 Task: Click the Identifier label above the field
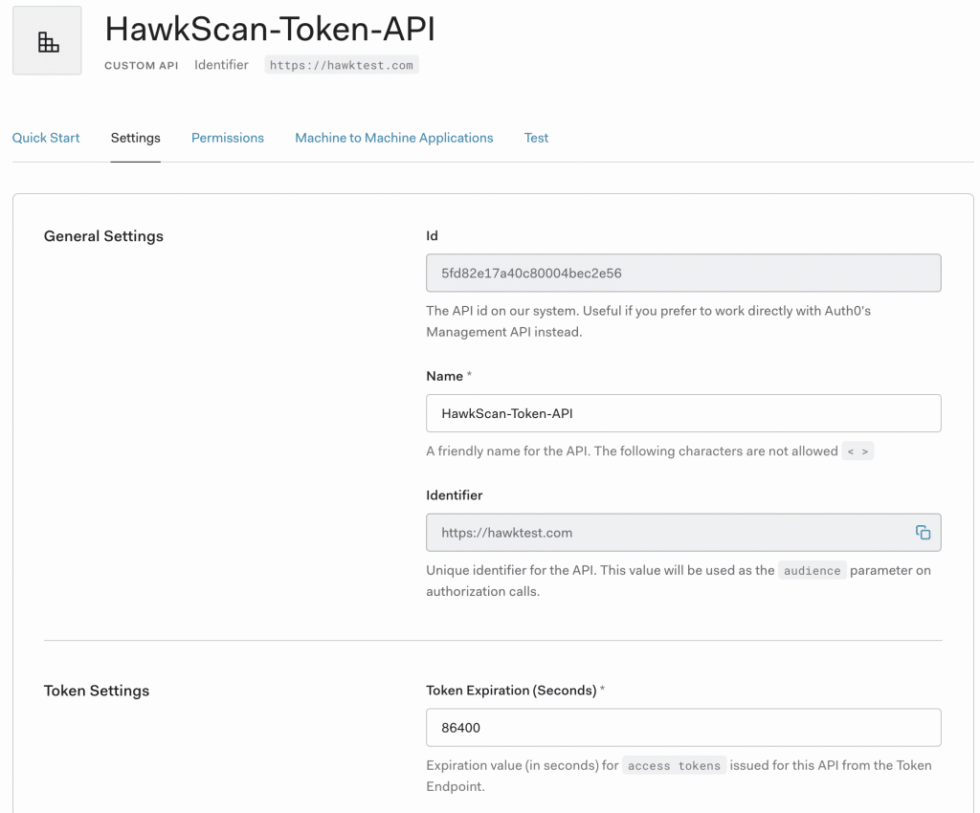pos(454,495)
